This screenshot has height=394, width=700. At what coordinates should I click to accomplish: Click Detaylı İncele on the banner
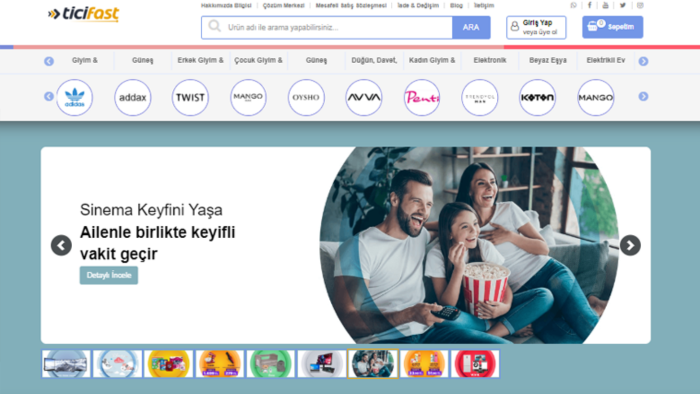109,275
